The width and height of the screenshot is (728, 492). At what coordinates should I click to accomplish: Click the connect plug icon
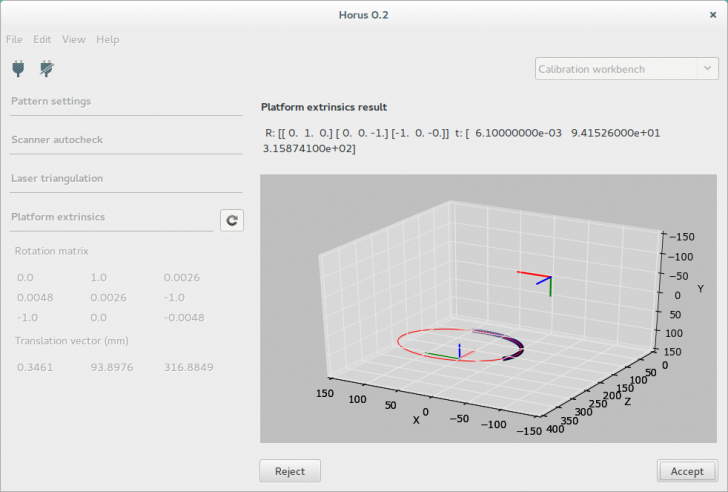coord(18,69)
